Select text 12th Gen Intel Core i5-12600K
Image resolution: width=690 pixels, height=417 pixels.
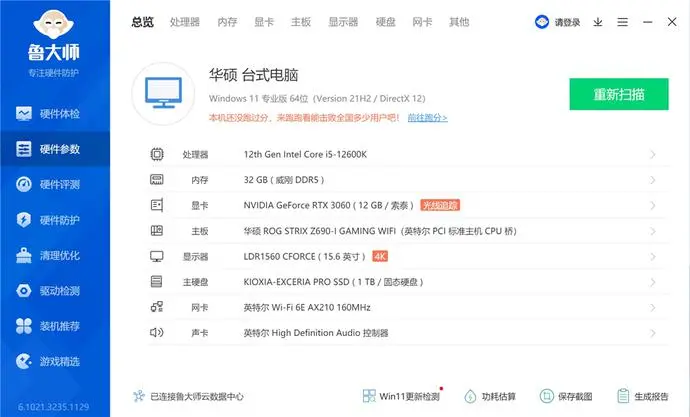(x=305, y=154)
